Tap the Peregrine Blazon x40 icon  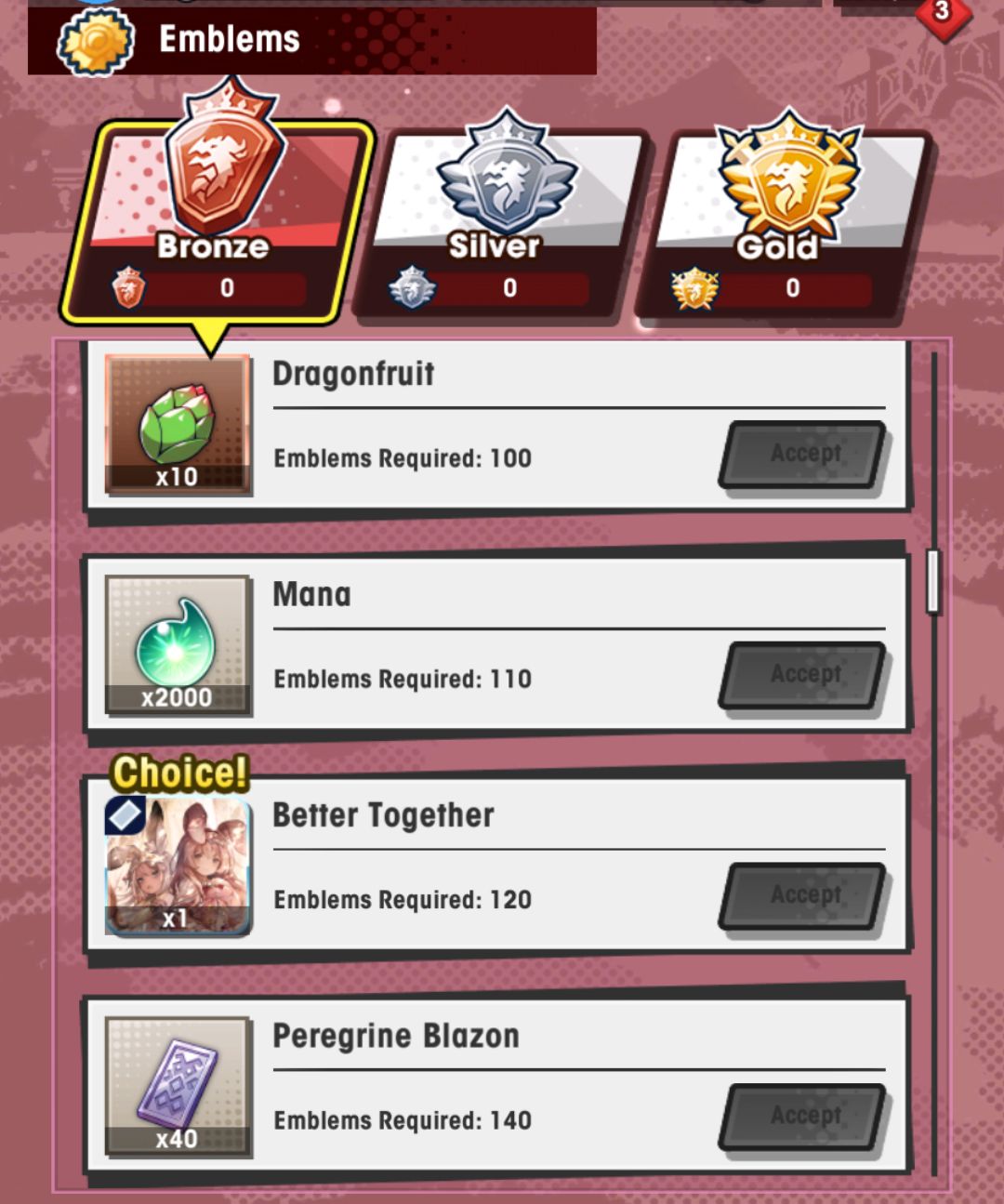click(x=178, y=1086)
